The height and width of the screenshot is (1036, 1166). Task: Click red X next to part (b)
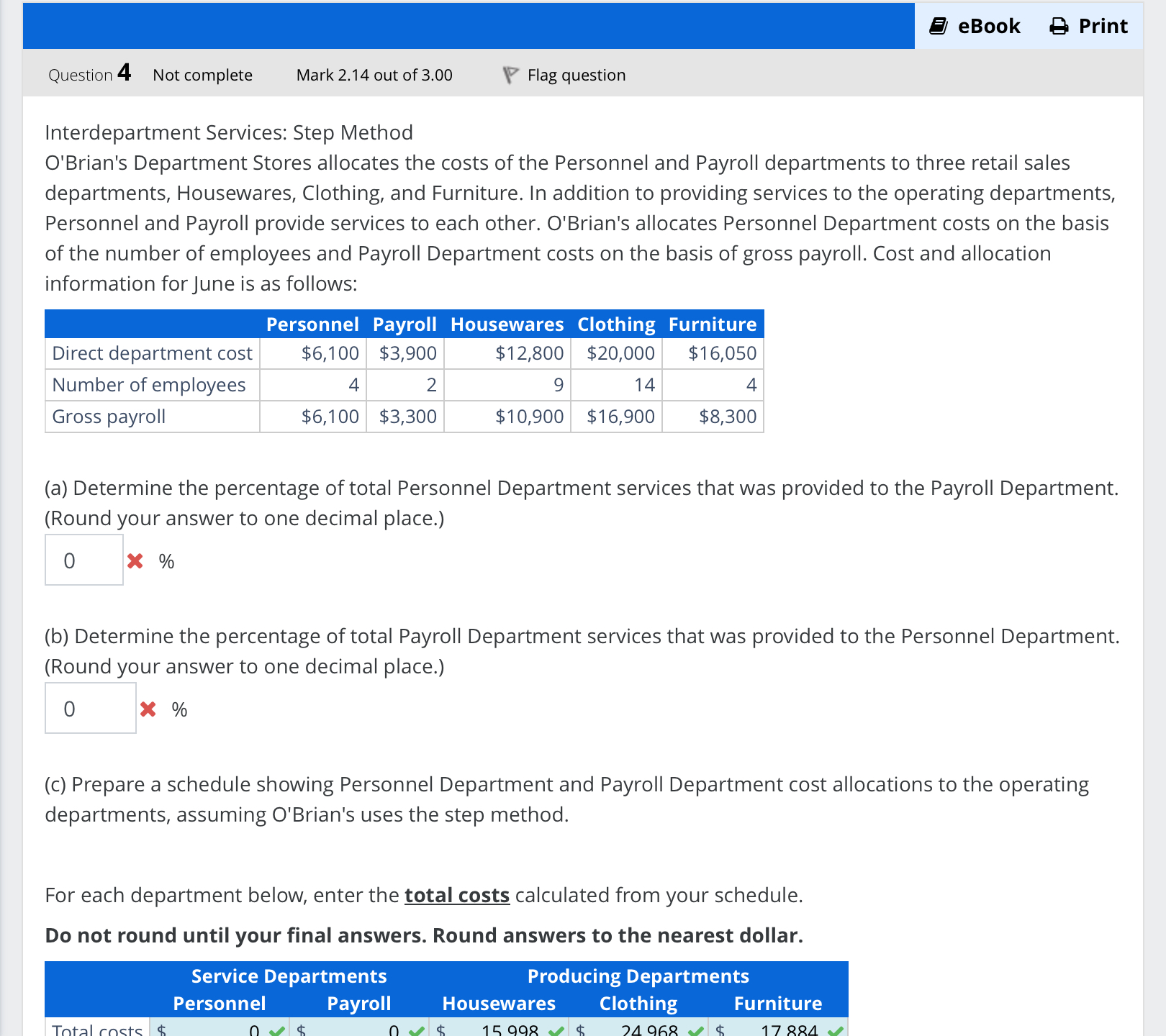click(x=148, y=709)
